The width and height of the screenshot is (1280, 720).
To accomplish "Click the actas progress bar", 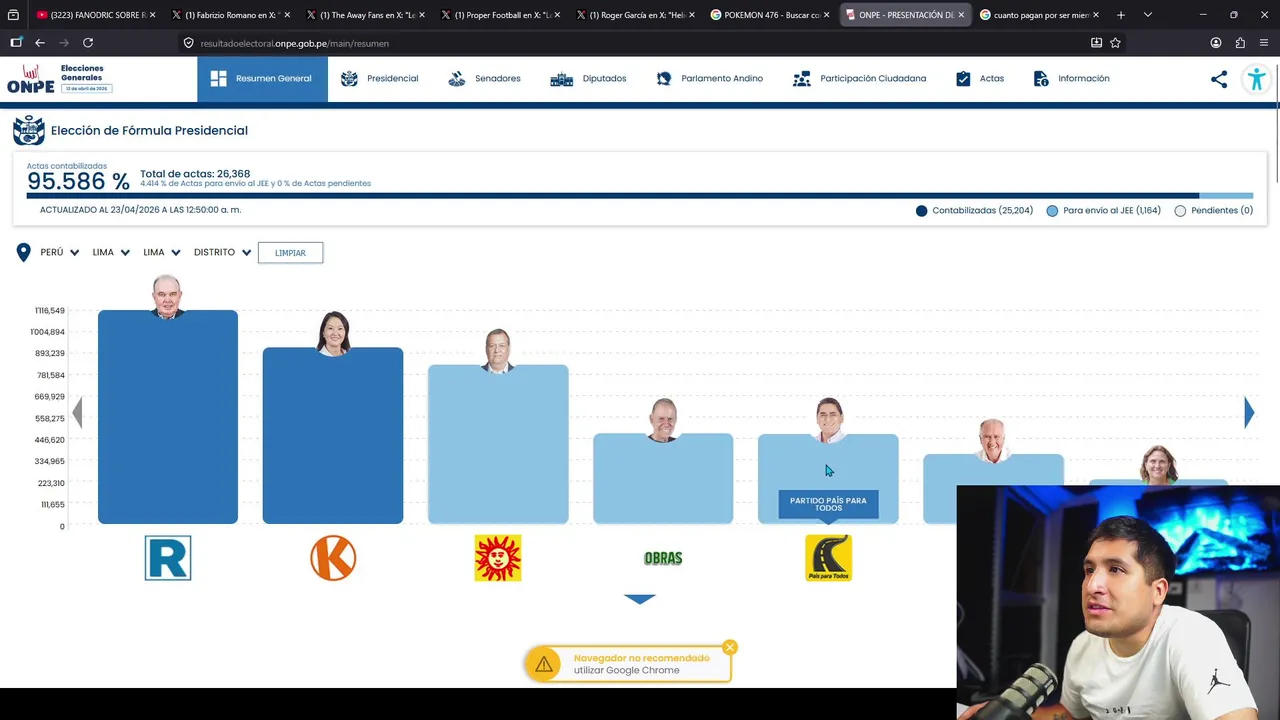I will point(640,196).
